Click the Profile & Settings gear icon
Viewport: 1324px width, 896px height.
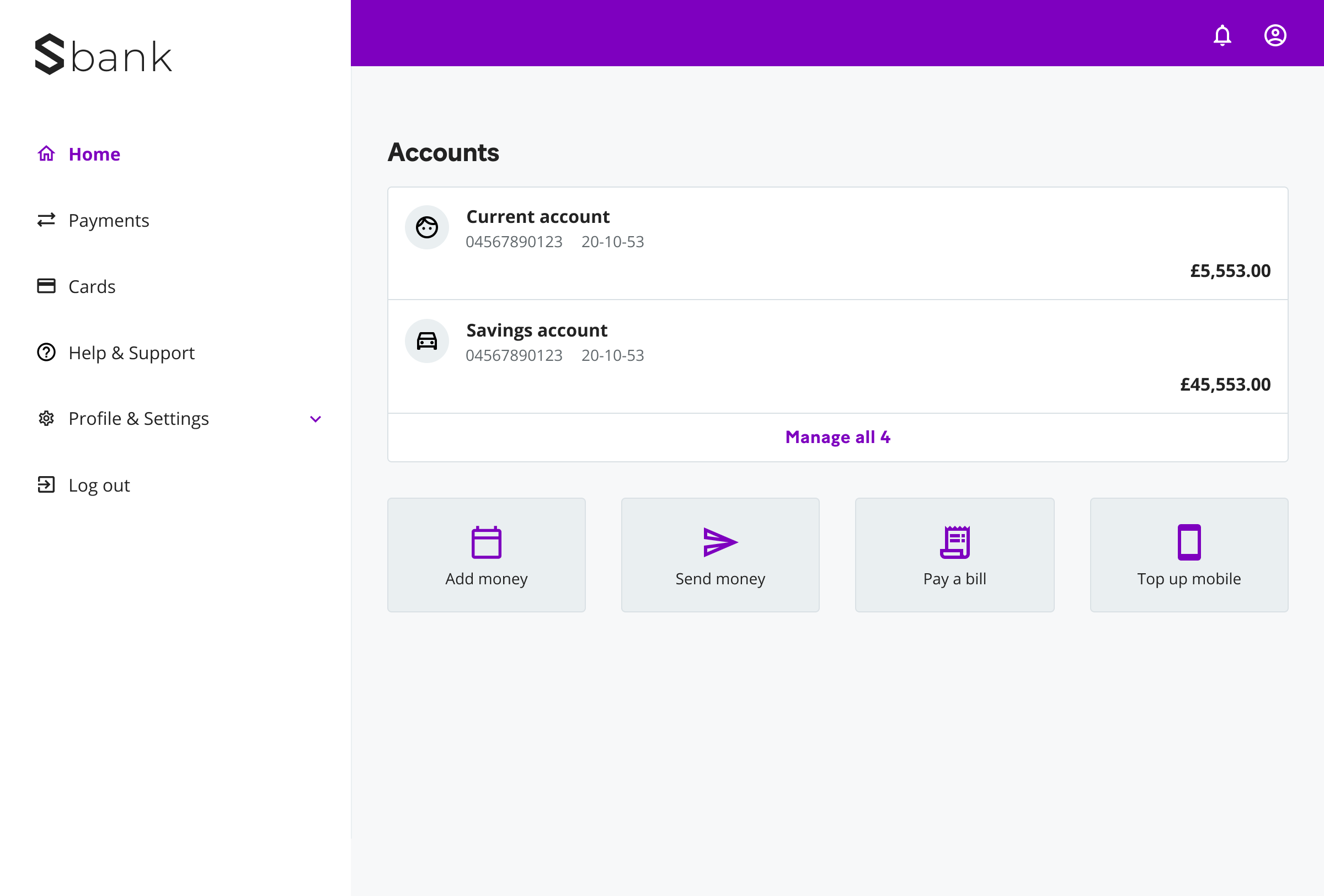tap(46, 419)
